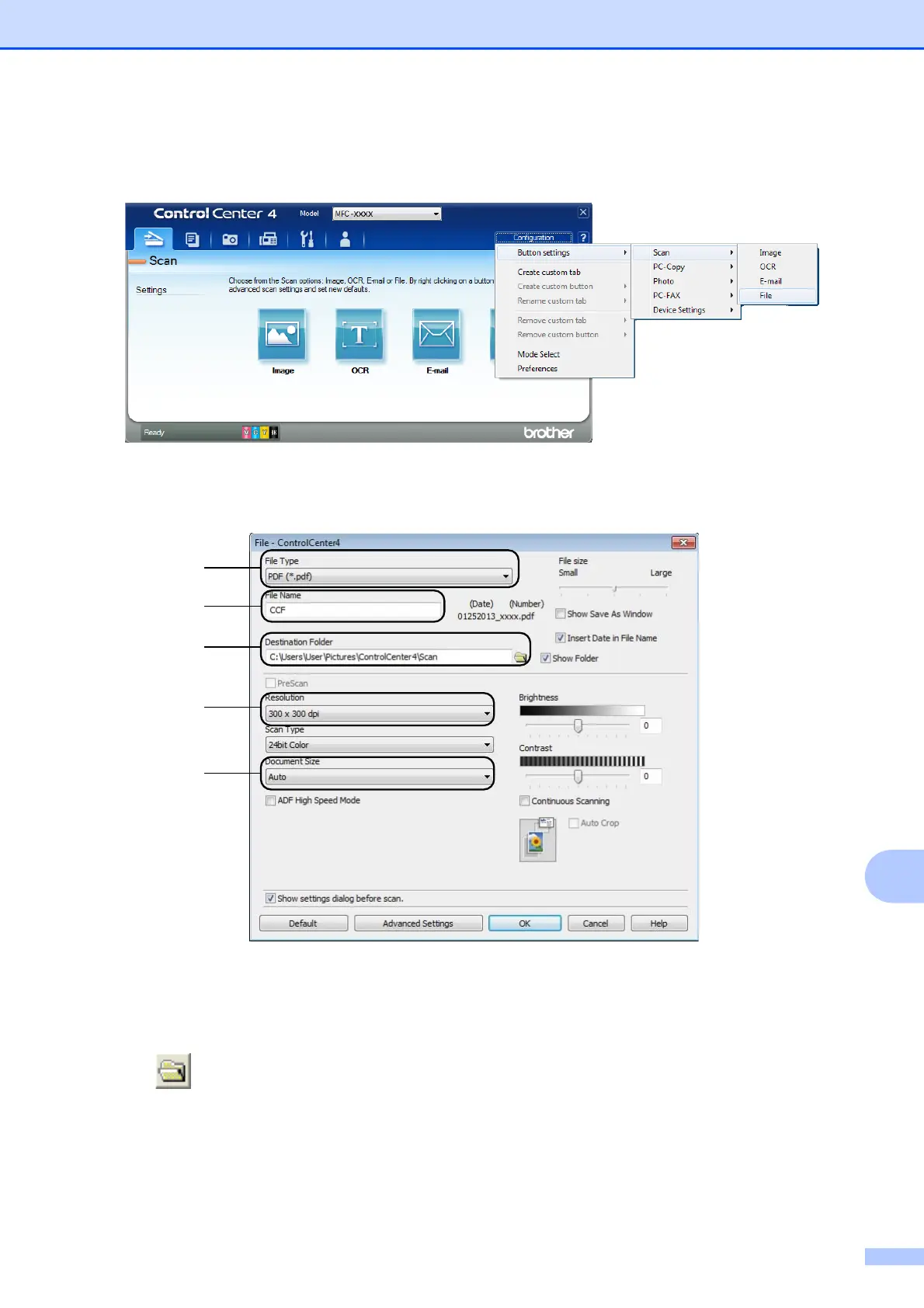This screenshot has height=1308, width=924.
Task: Expand the Button settings submenu
Action: pos(564,252)
